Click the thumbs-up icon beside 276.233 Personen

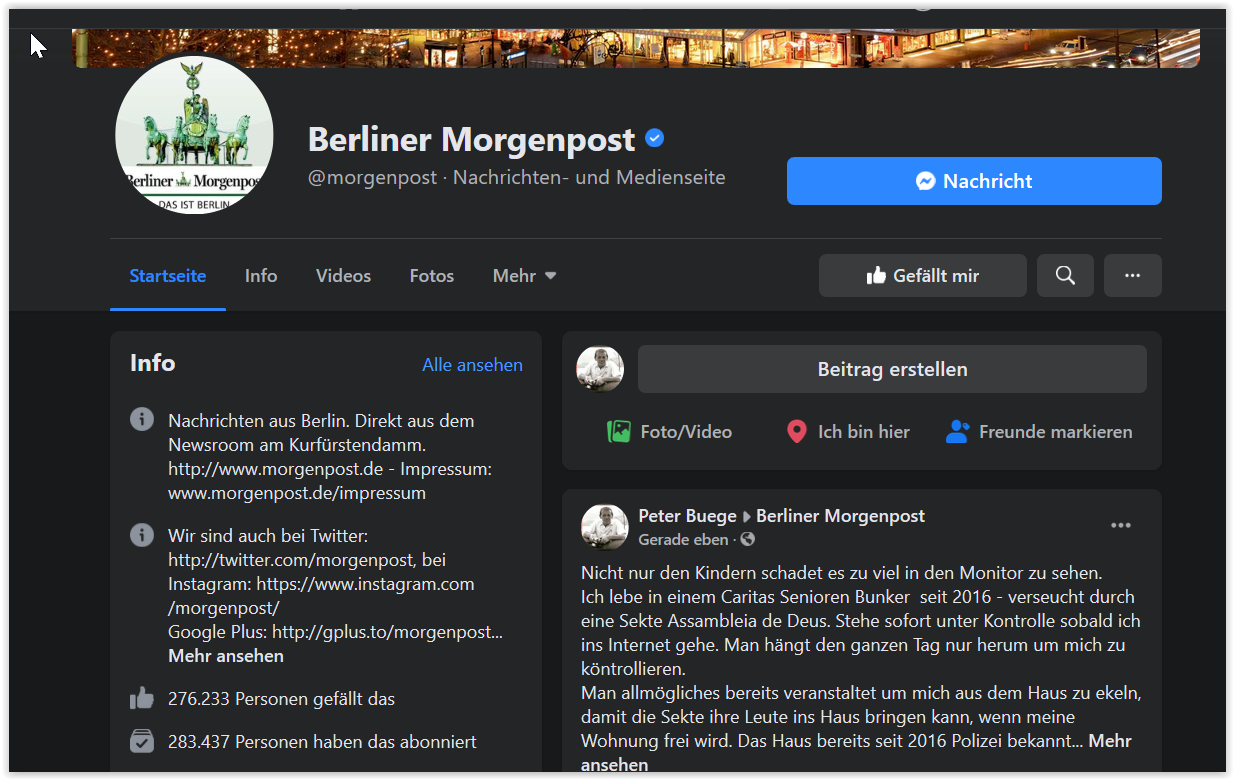(142, 698)
